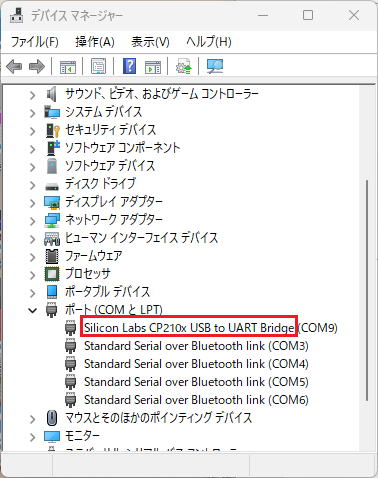Click the action pane toolbar icon
The image size is (378, 478).
coord(153,67)
